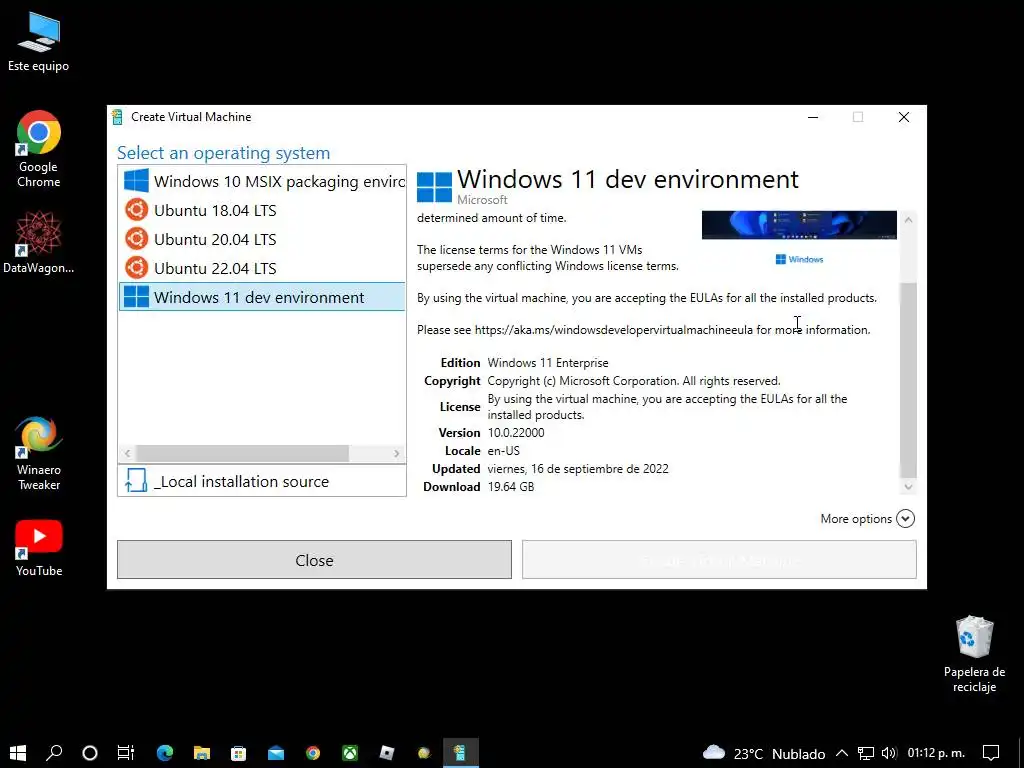
Task: Click large Windows logo in details header
Action: (434, 187)
